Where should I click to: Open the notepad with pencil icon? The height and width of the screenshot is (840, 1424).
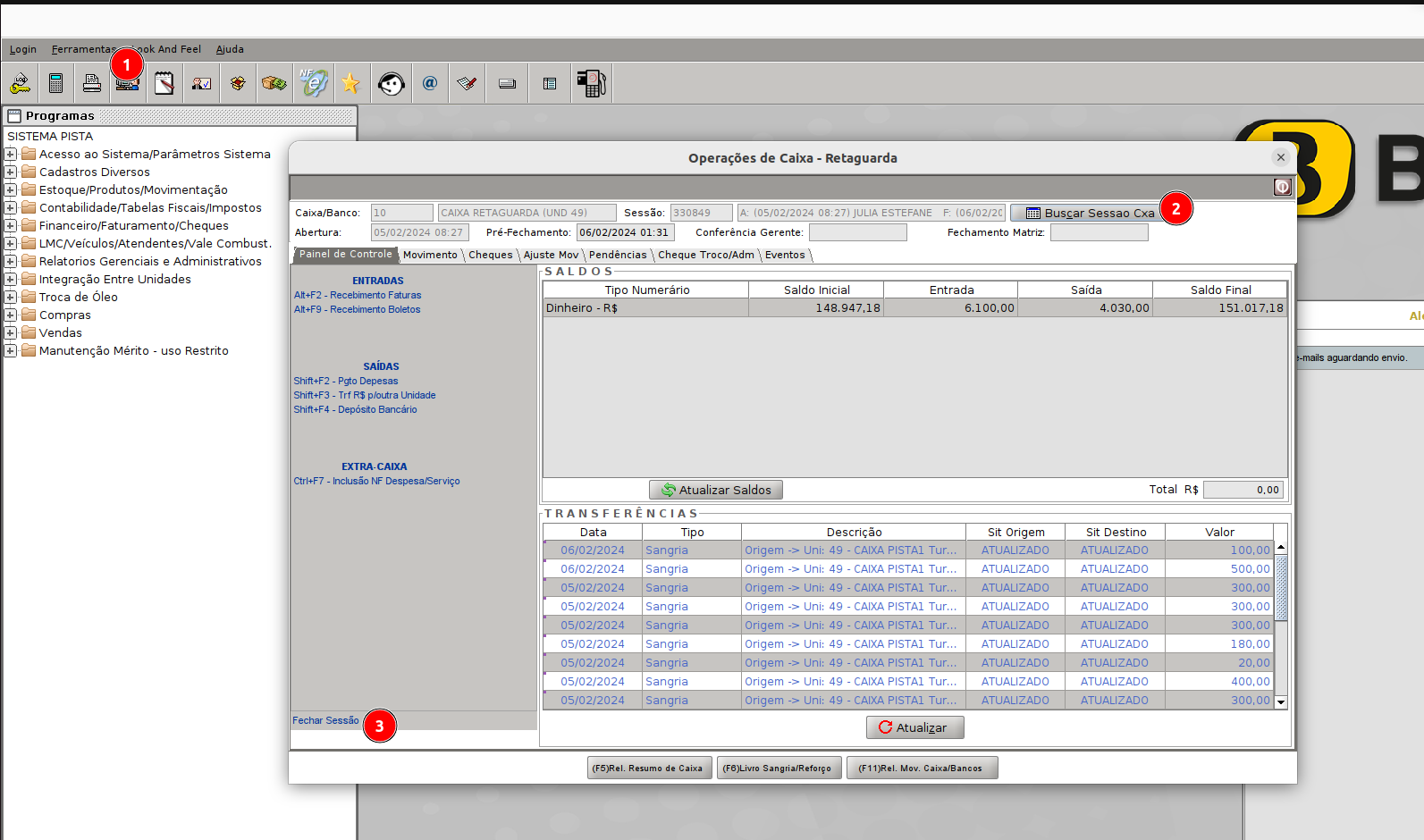(164, 84)
